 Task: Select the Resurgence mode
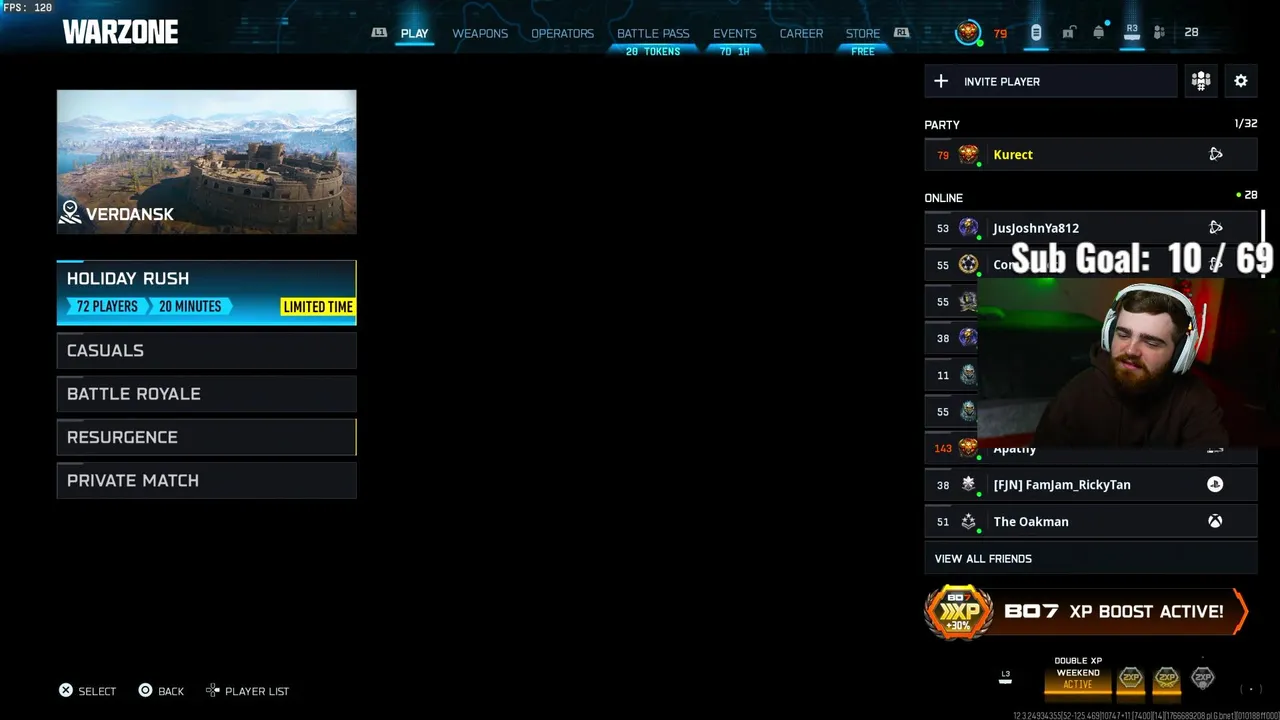(207, 437)
